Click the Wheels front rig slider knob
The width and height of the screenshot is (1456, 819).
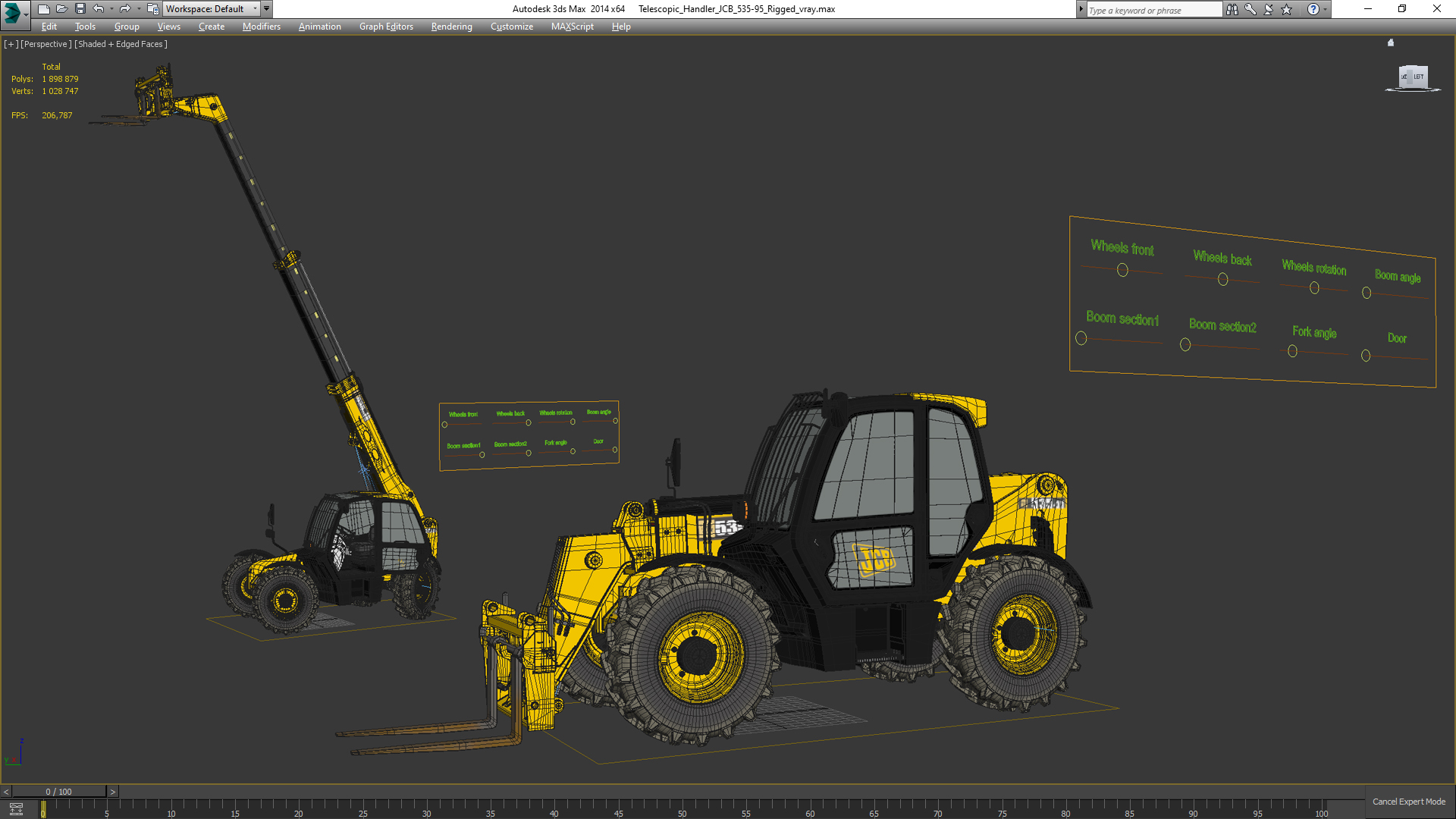pyautogui.click(x=1122, y=270)
